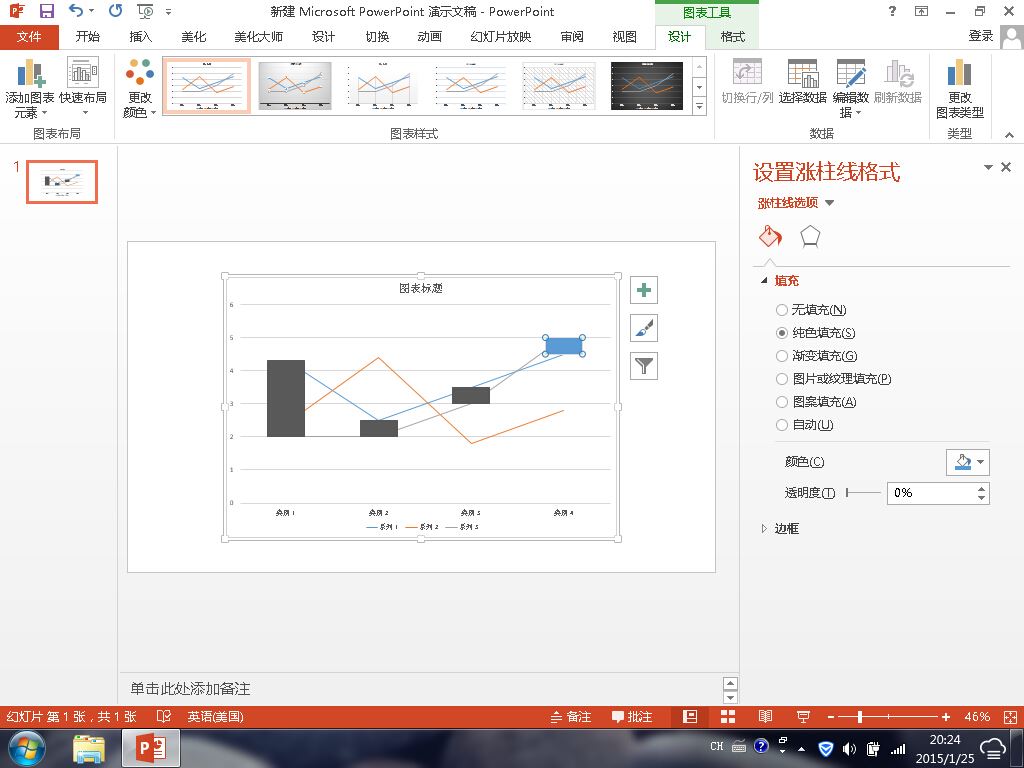Click zoom percentage 46%
The width and height of the screenshot is (1024, 768).
[977, 716]
